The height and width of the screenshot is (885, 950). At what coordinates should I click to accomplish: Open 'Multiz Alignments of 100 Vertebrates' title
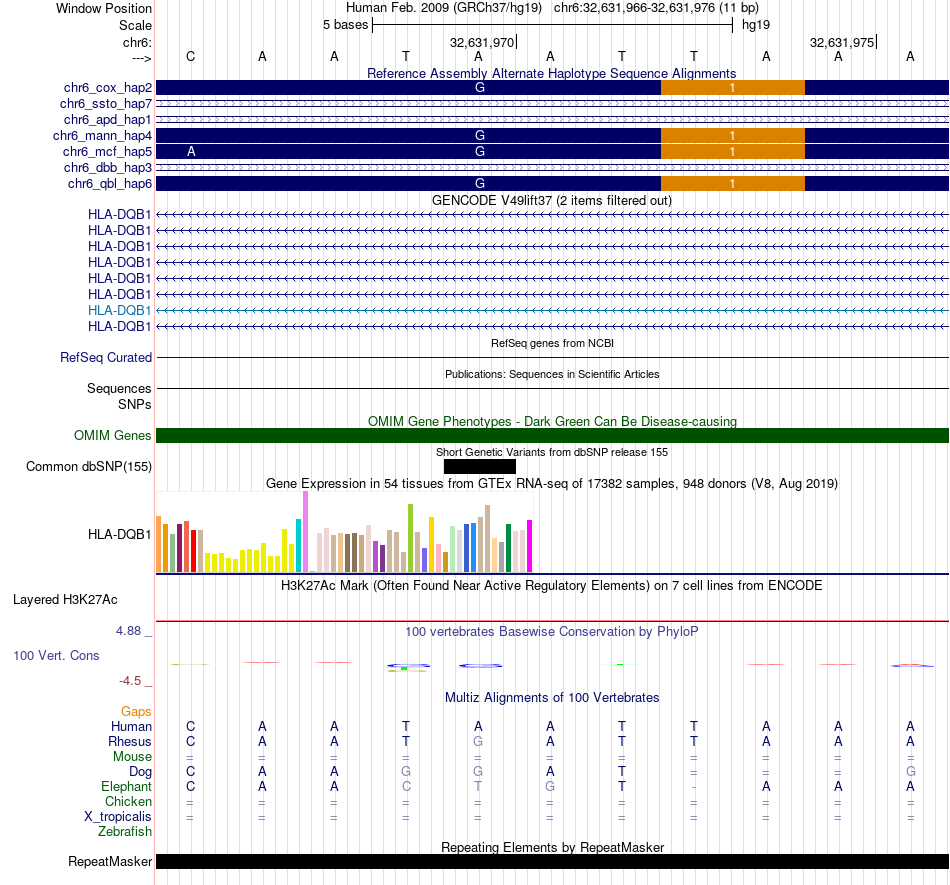pos(552,698)
